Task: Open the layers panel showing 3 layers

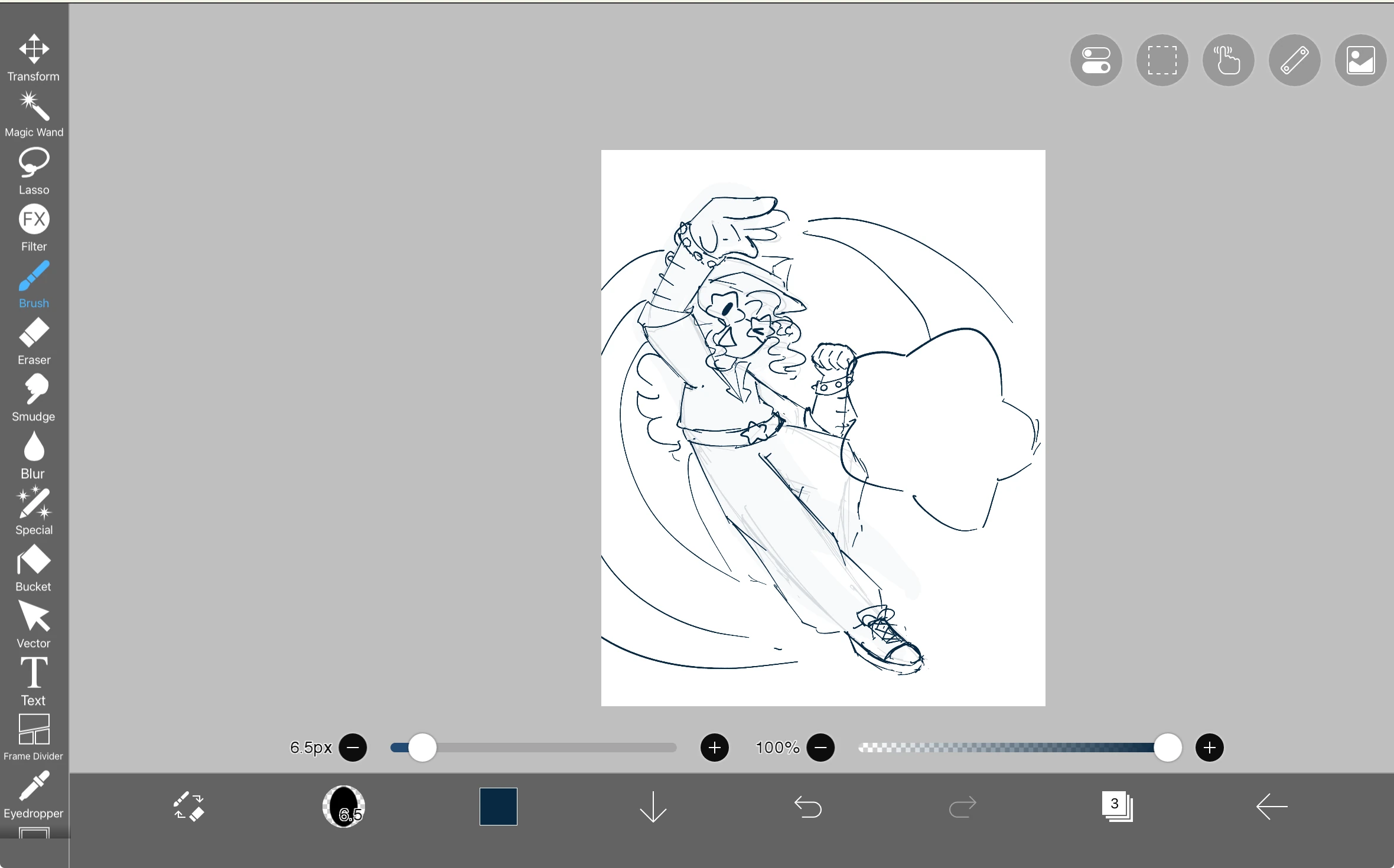Action: coord(1117,807)
